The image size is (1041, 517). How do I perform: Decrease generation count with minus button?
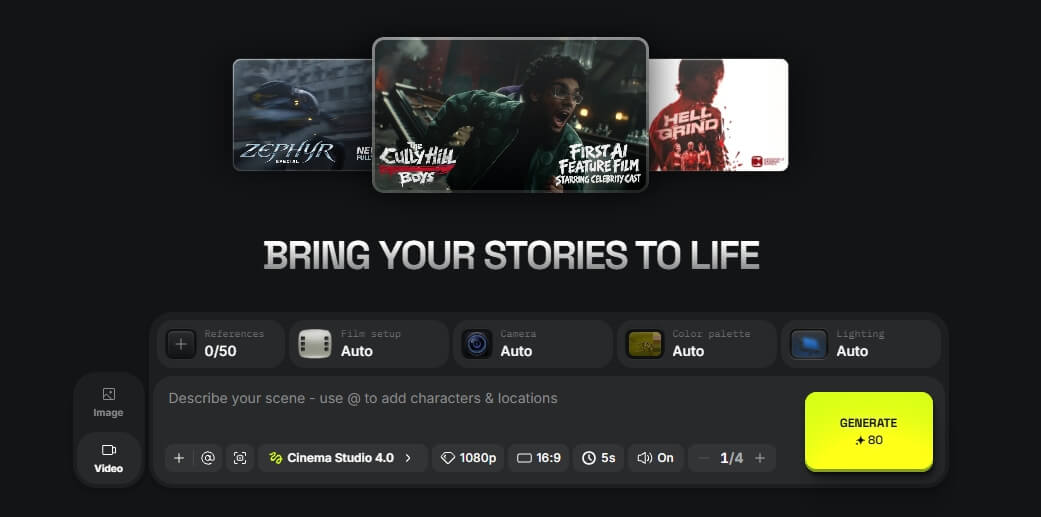pyautogui.click(x=704, y=458)
